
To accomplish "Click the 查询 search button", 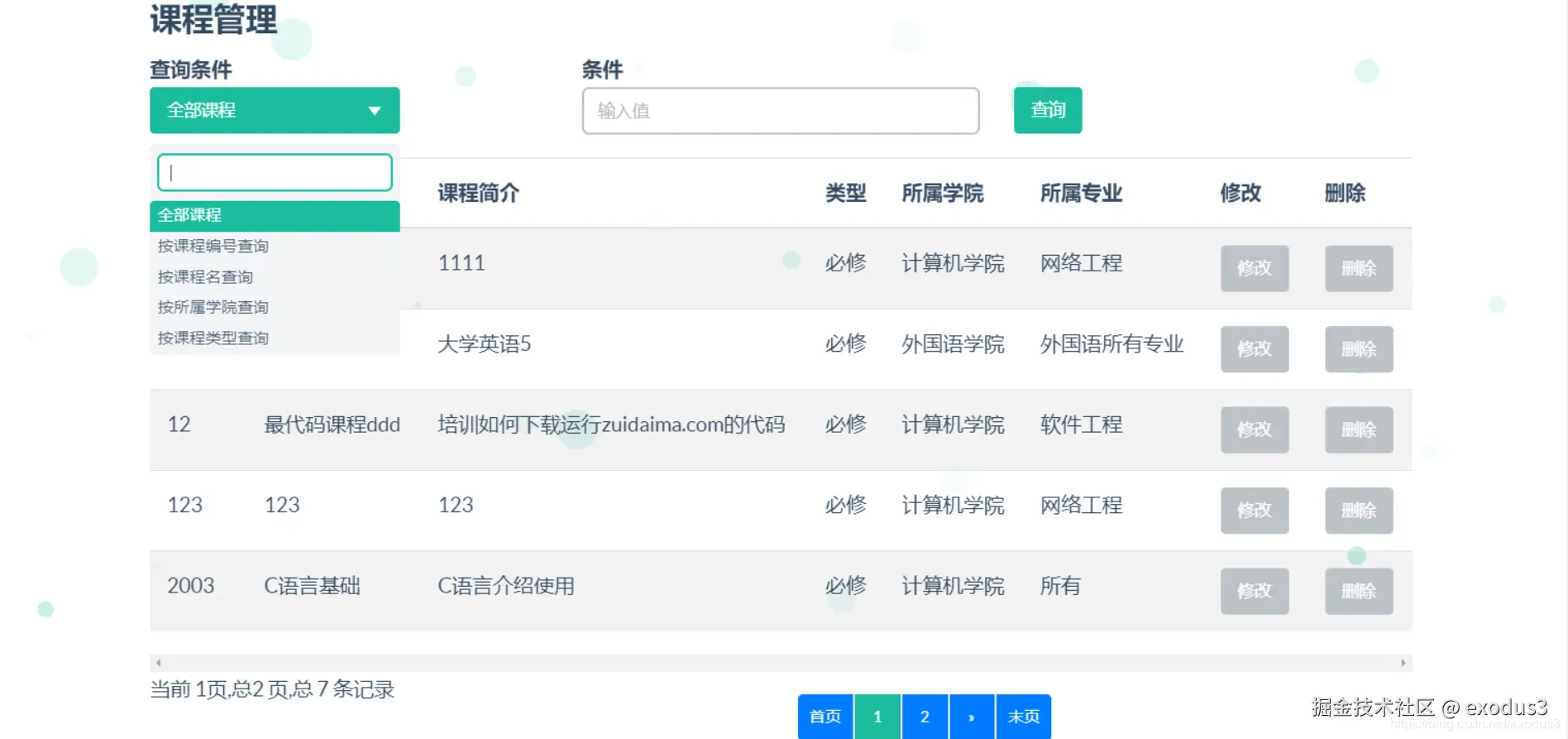I will [1048, 110].
